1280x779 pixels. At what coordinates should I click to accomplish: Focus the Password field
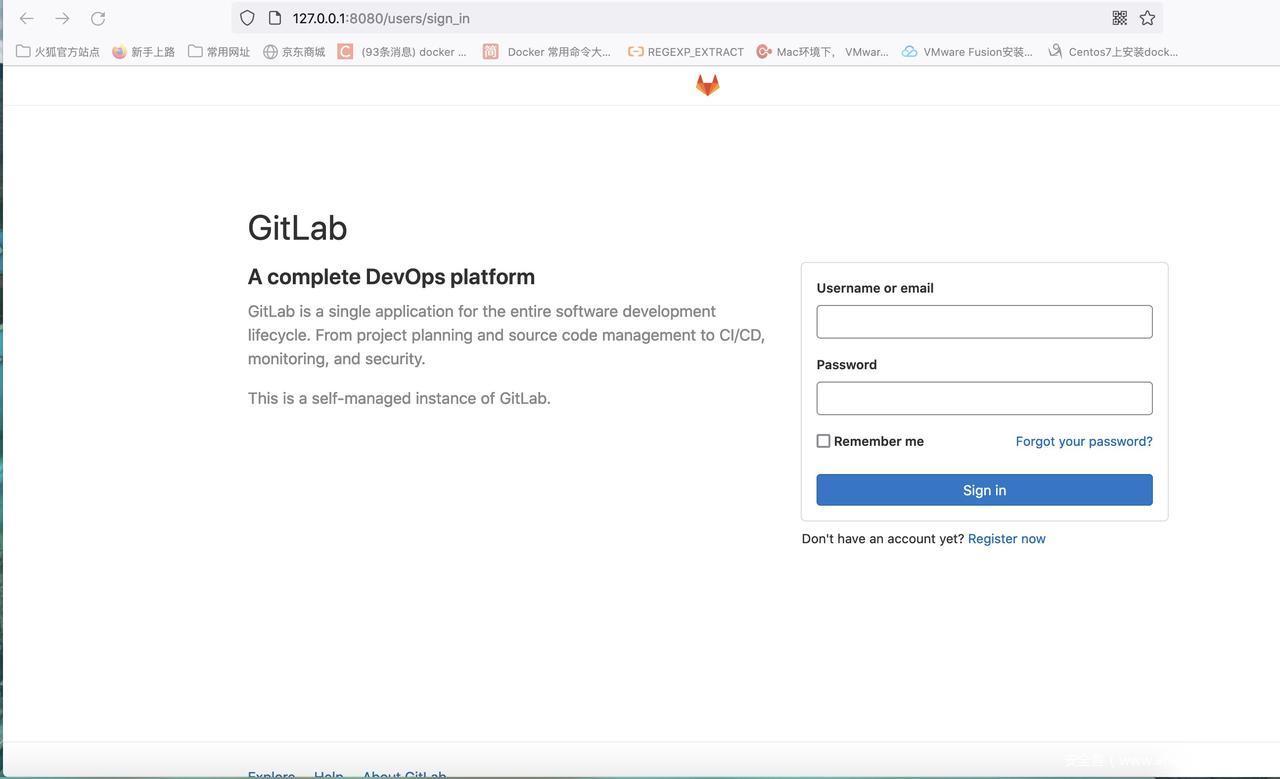pyautogui.click(x=984, y=398)
